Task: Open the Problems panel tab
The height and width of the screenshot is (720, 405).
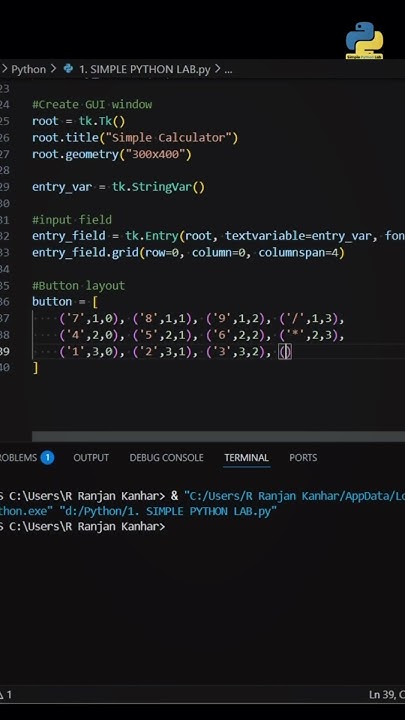Action: pos(18,458)
